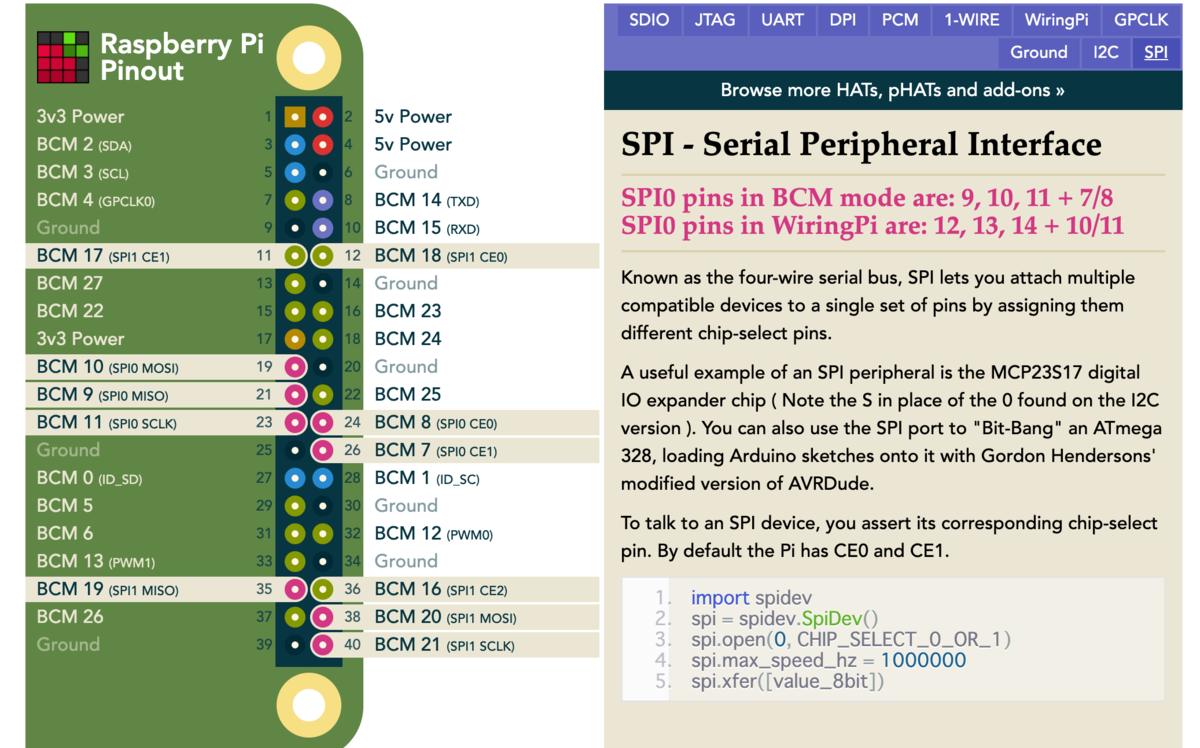1200x748 pixels.
Task: Click pin 32 BCM 12 PWM0 dot
Action: (322, 534)
